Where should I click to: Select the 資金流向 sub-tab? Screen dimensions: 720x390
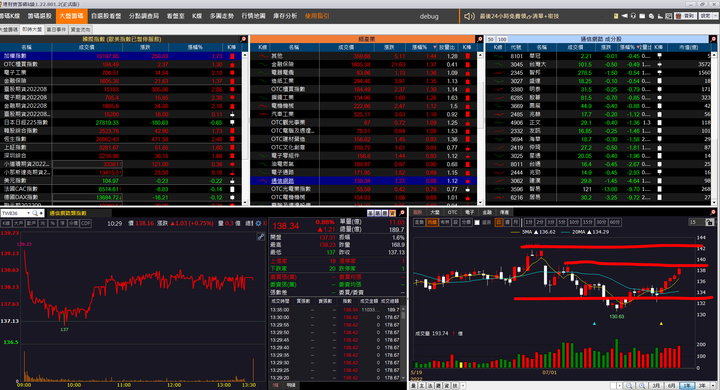point(81,29)
